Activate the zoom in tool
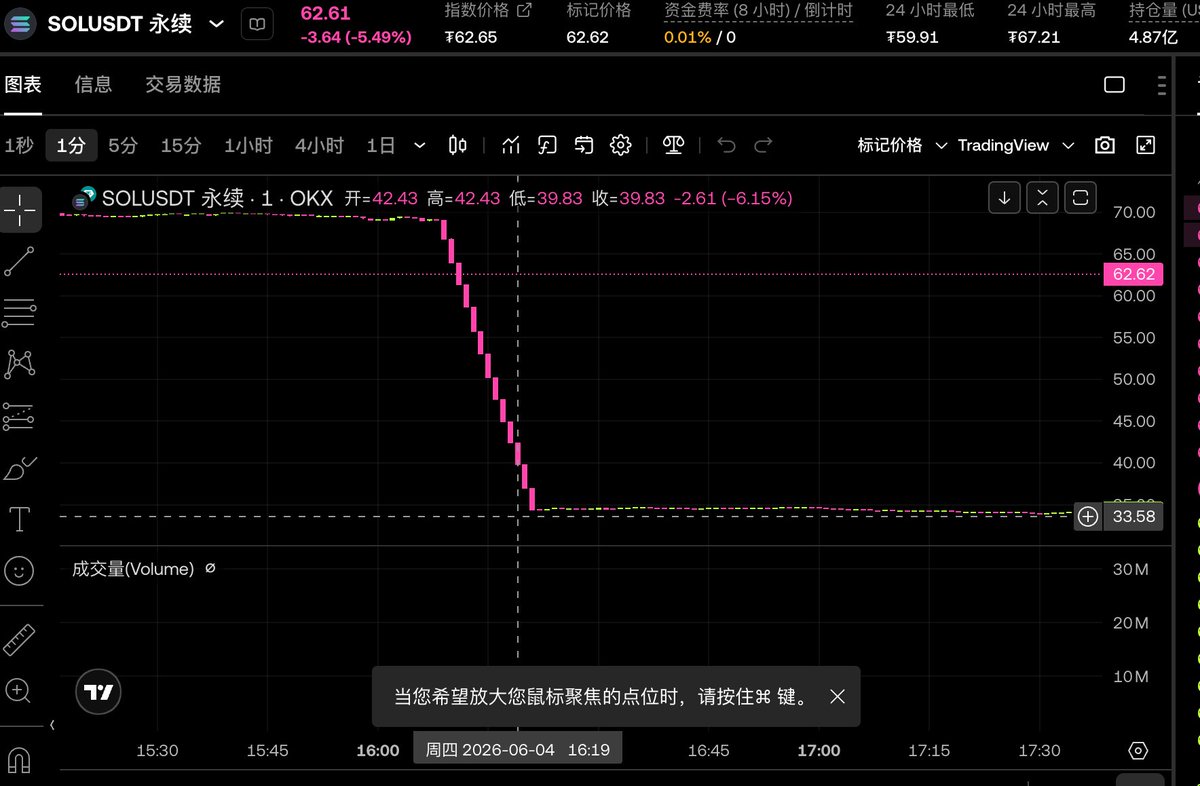 coord(20,690)
